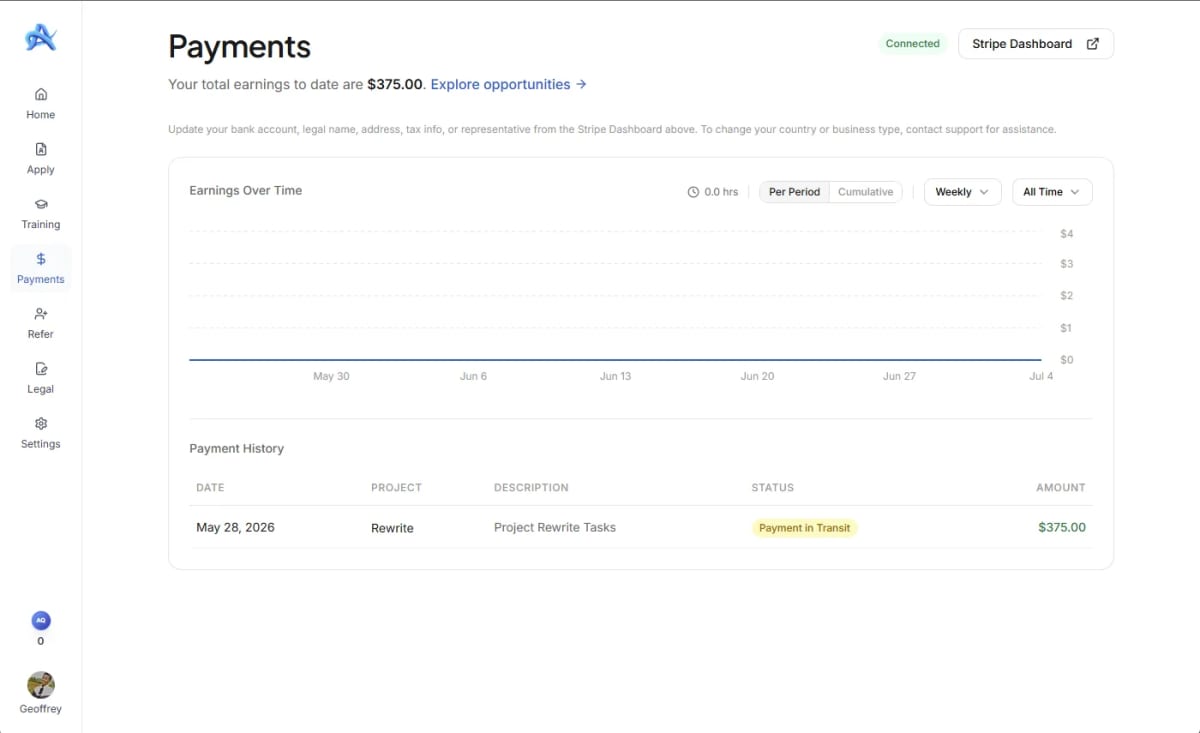Select the May 28, 2026 date cell
Screen dimensions: 1200x733
[235, 527]
